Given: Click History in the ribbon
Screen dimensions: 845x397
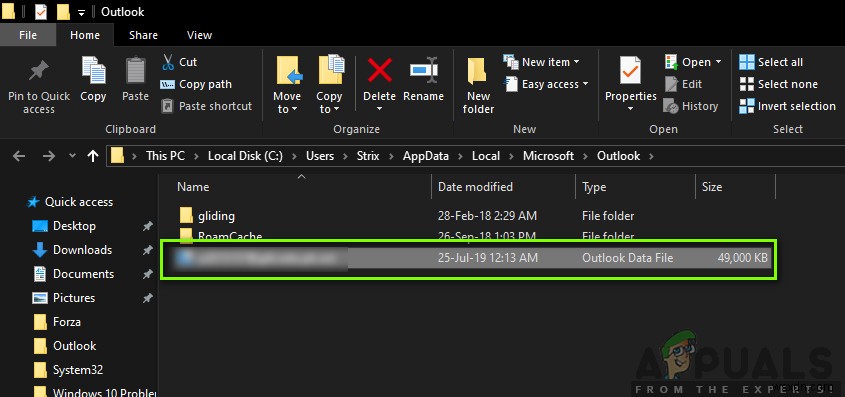Looking at the screenshot, I should pyautogui.click(x=691, y=106).
